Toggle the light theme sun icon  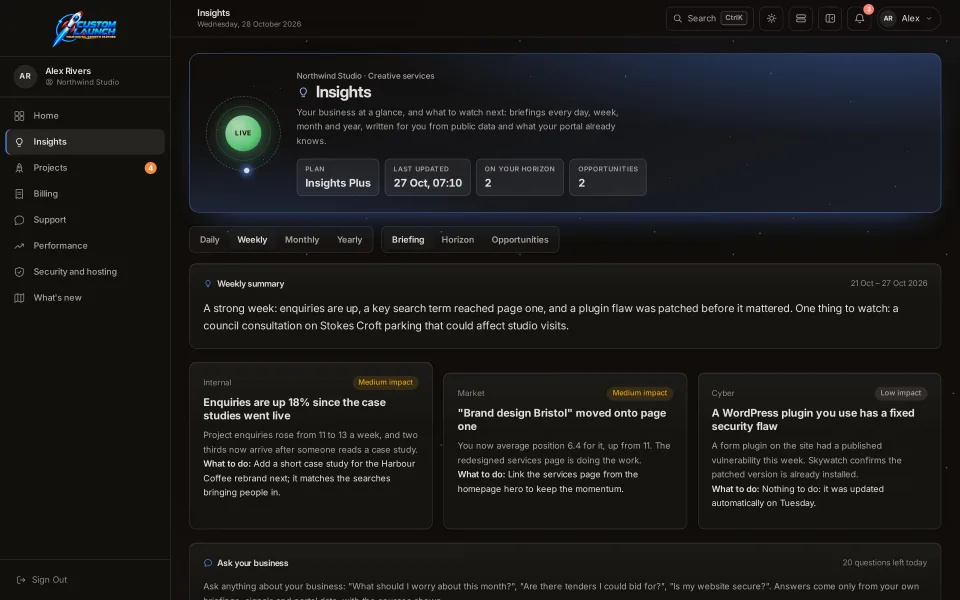(x=771, y=18)
